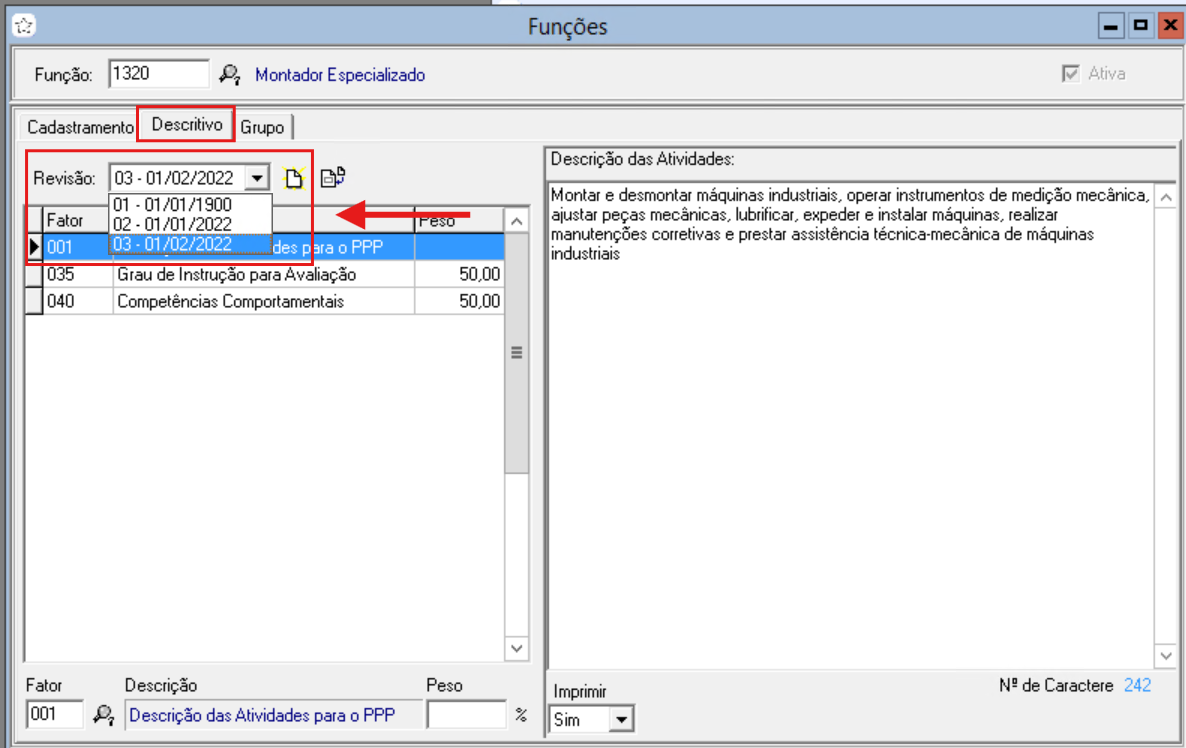The height and width of the screenshot is (748, 1186).
Task: Click the Fator lookup magnifier icon
Action: 104,714
